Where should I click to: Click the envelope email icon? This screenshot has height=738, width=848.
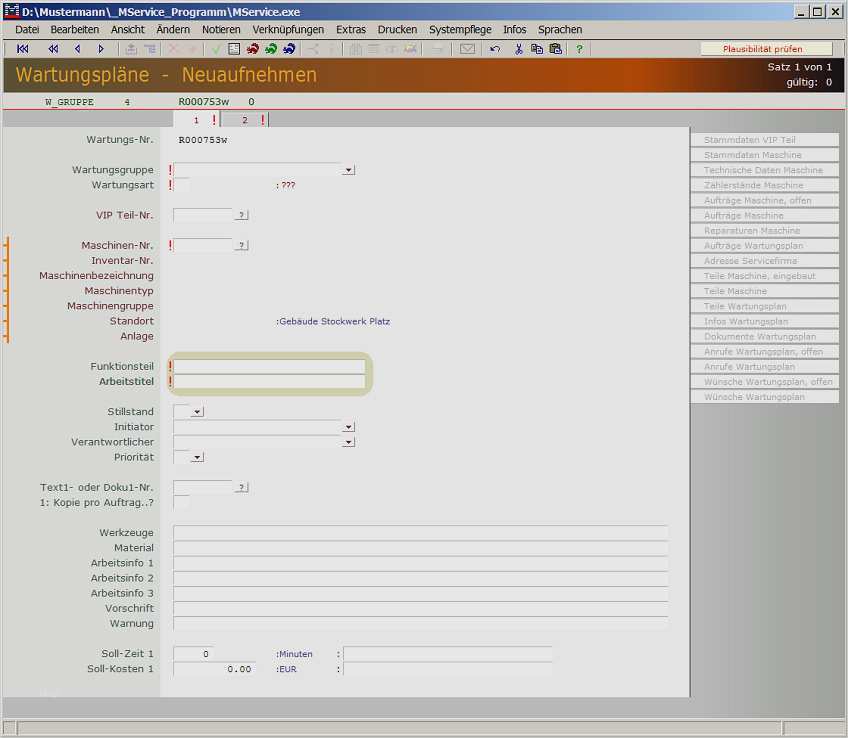[x=467, y=48]
